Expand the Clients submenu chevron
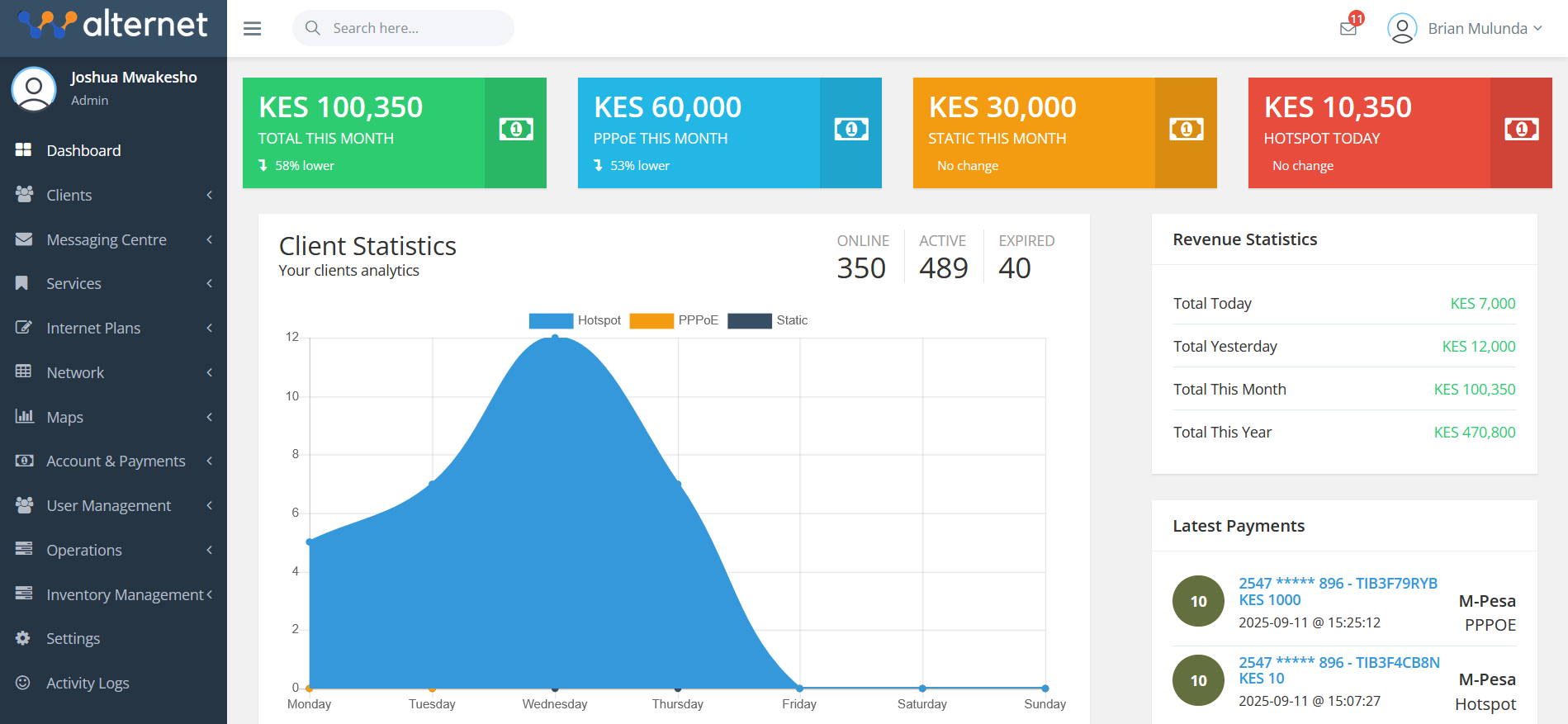This screenshot has height=724, width=1568. tap(210, 195)
